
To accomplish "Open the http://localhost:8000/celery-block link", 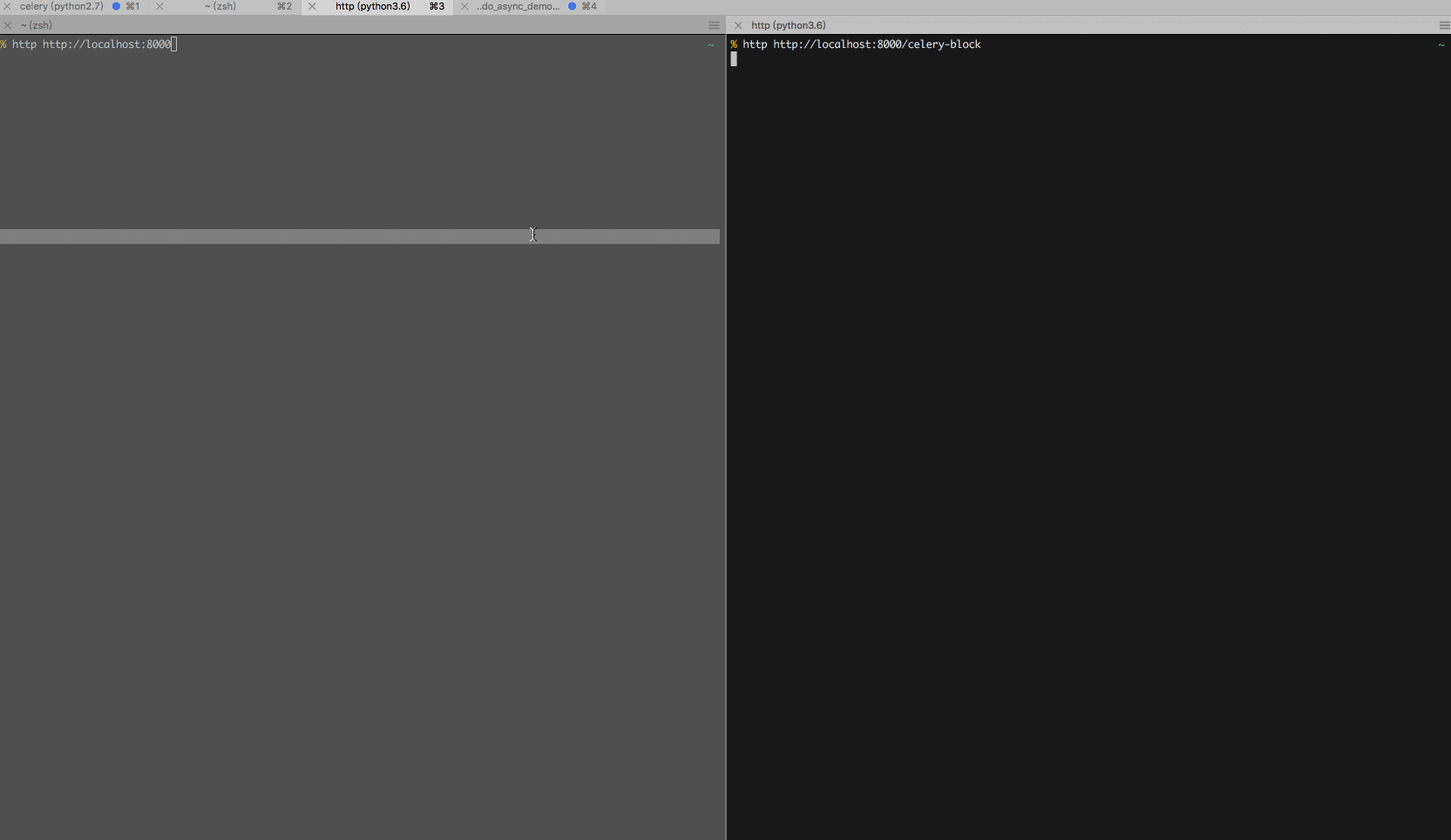I will (876, 44).
